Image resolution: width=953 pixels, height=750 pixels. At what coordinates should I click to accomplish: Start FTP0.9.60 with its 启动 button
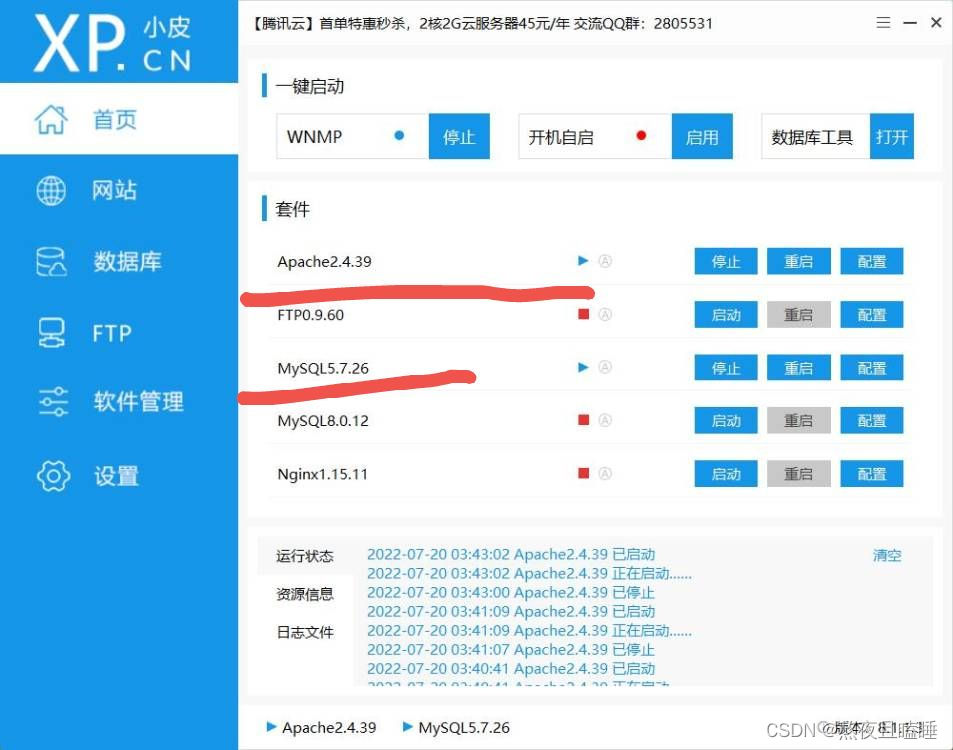pyautogui.click(x=725, y=314)
